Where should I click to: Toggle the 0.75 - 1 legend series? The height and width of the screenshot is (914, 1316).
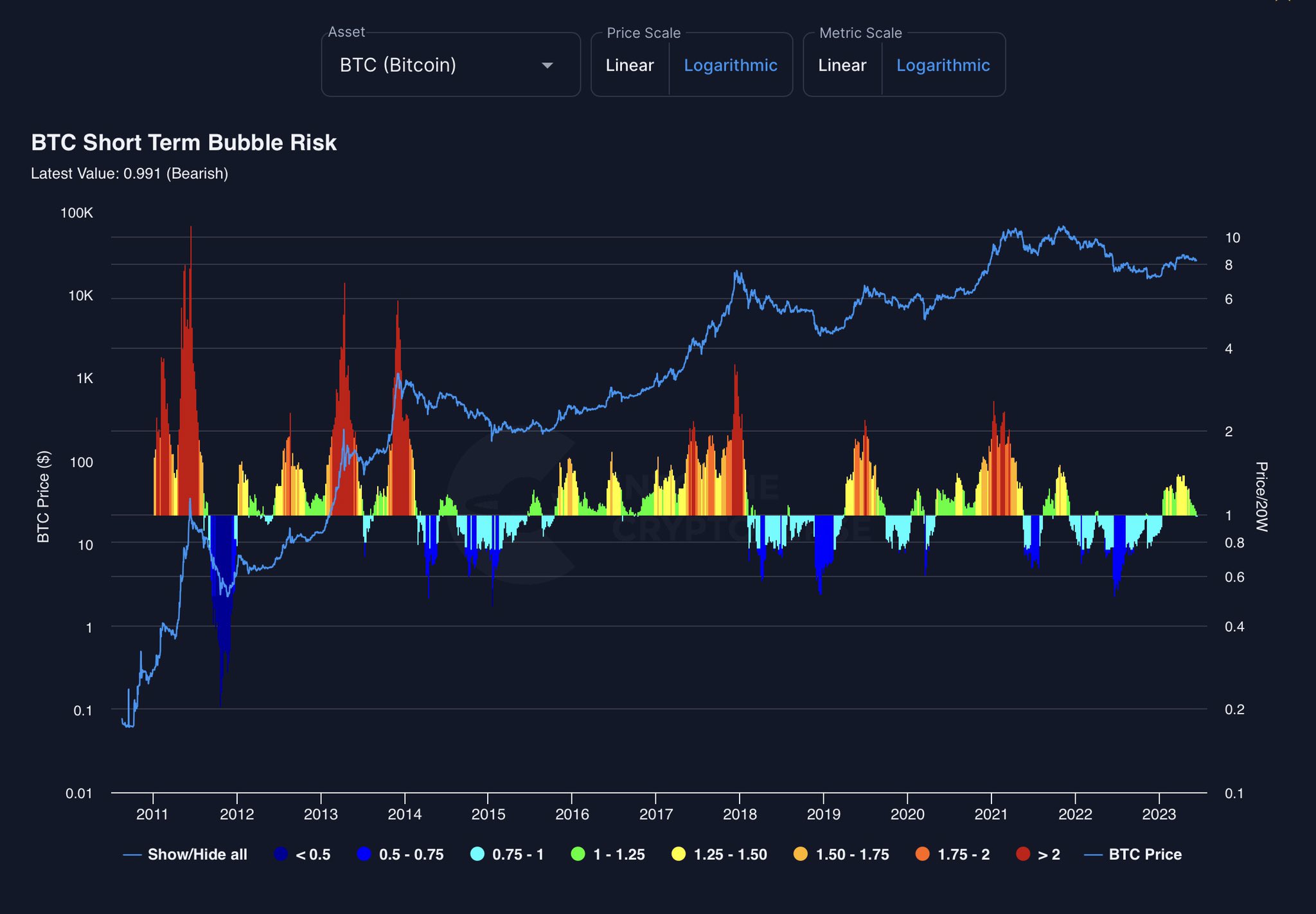(507, 854)
